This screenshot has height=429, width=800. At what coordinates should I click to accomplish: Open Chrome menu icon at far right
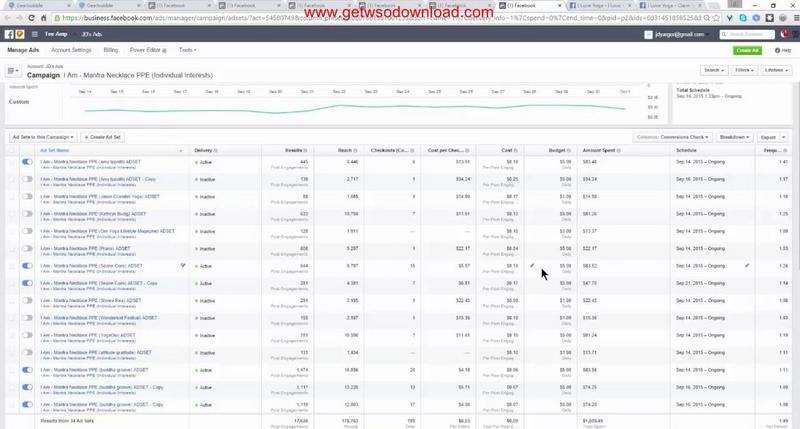(796, 18)
